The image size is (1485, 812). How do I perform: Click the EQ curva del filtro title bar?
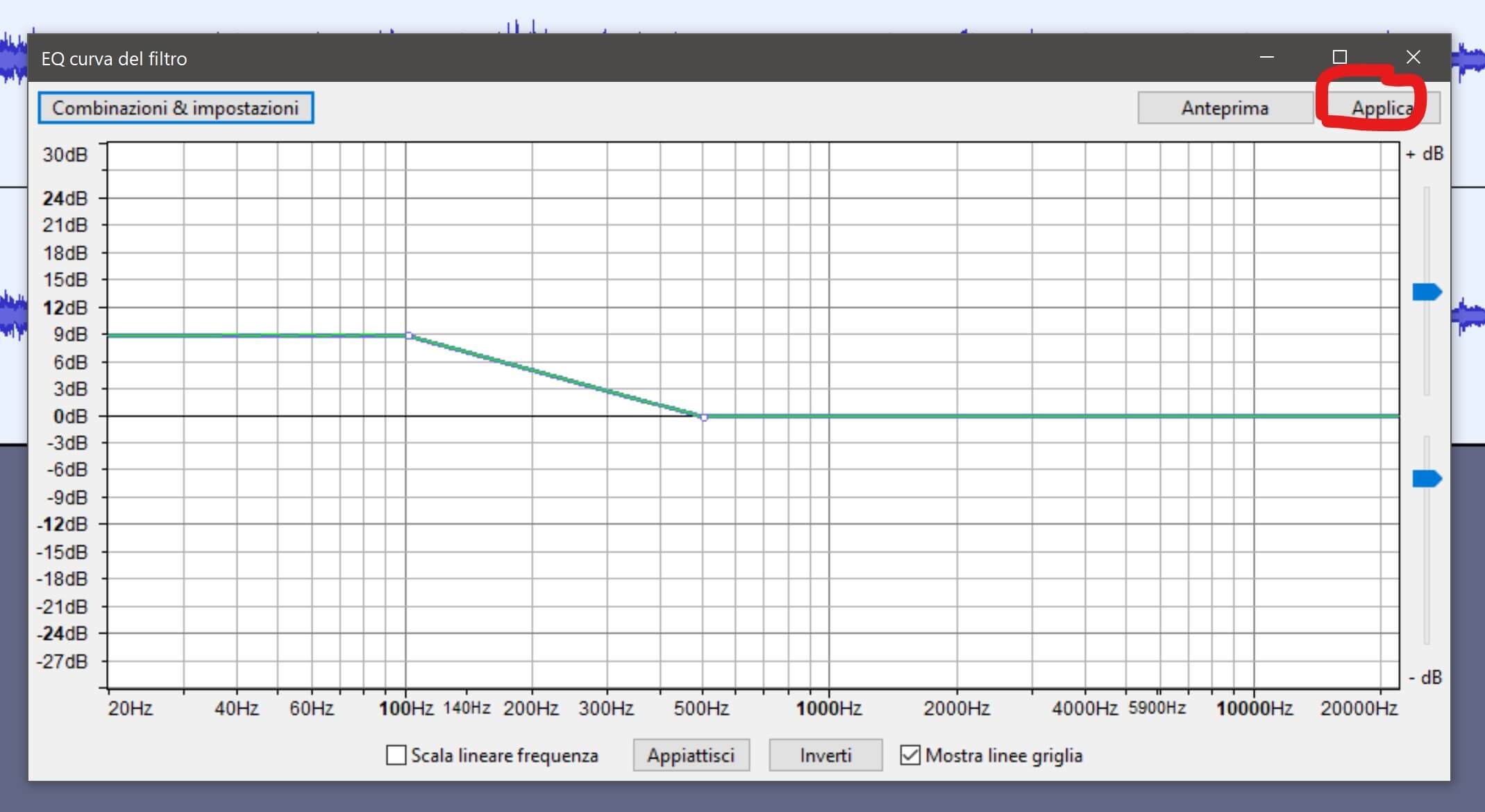[x=555, y=58]
